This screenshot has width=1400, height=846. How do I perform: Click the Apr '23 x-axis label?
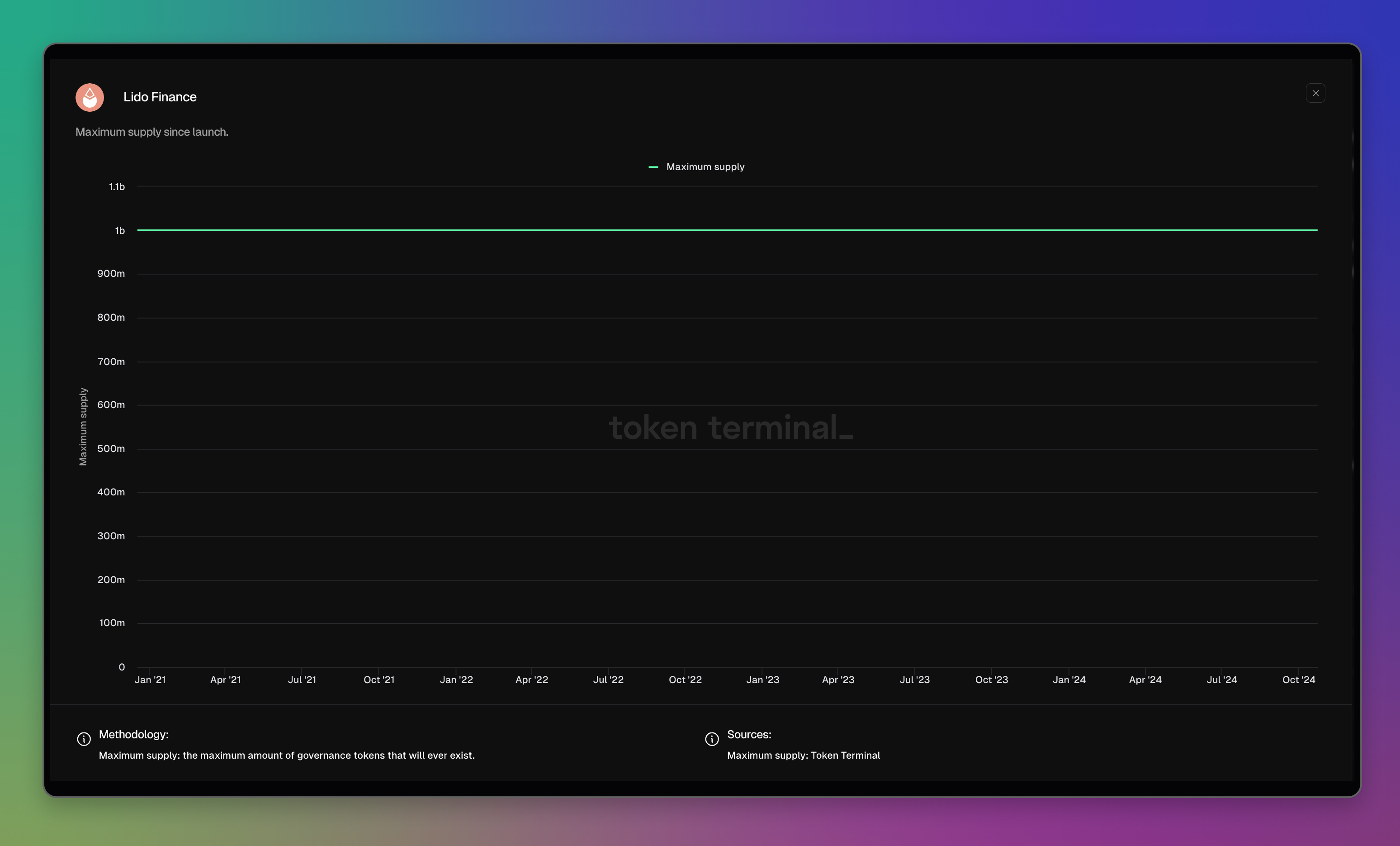tap(838, 680)
